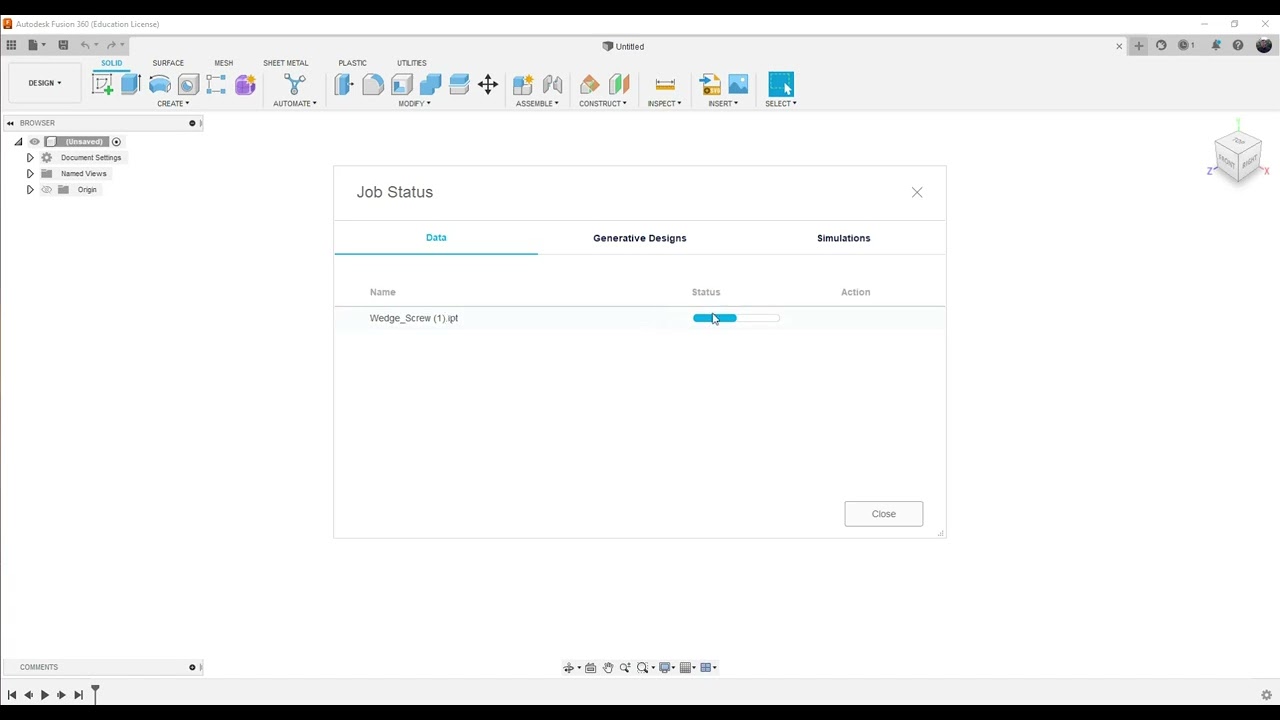Select the Fillet tool icon
1280x720 pixels.
click(x=373, y=84)
